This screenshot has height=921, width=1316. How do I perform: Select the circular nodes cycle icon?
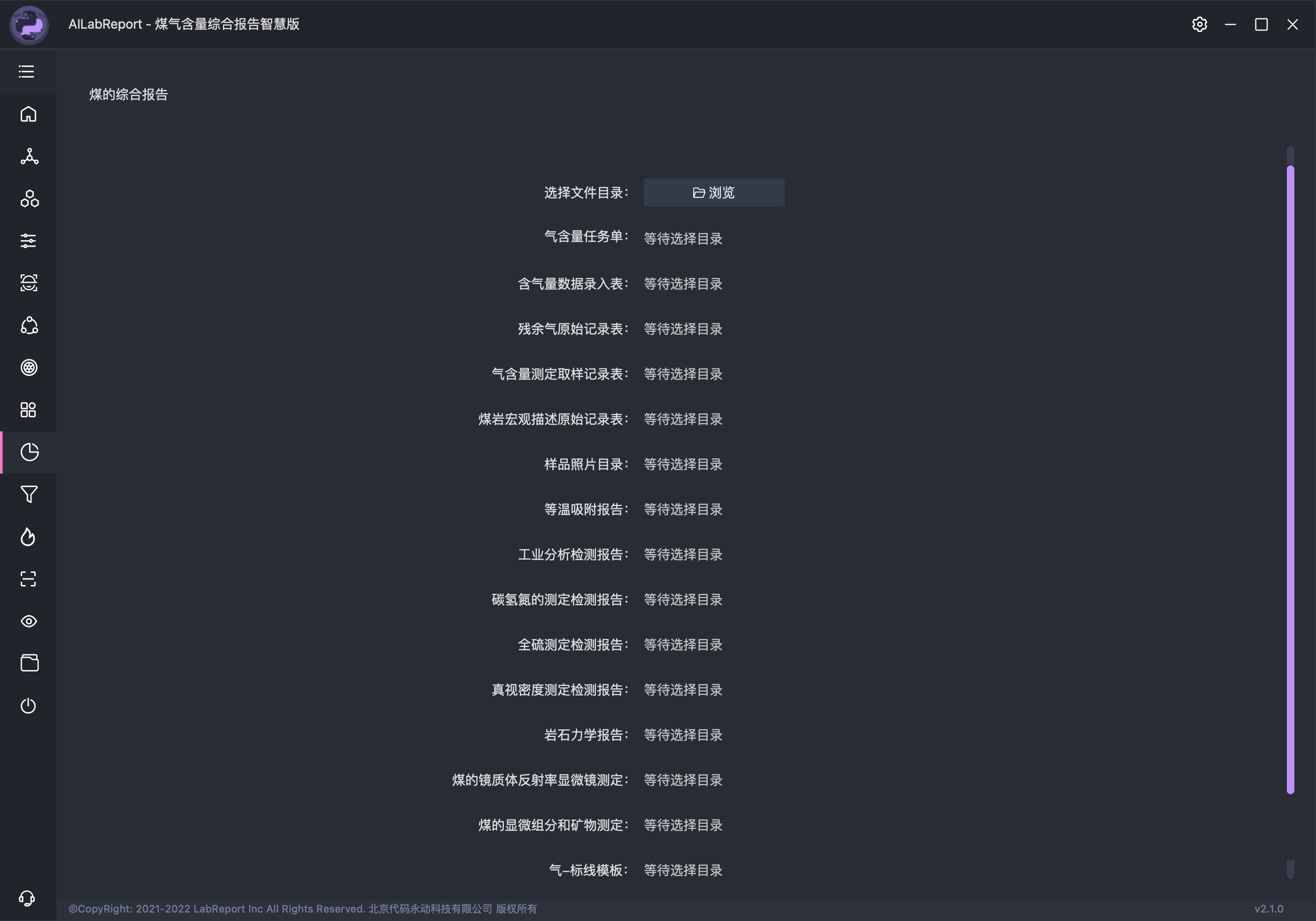pyautogui.click(x=29, y=326)
